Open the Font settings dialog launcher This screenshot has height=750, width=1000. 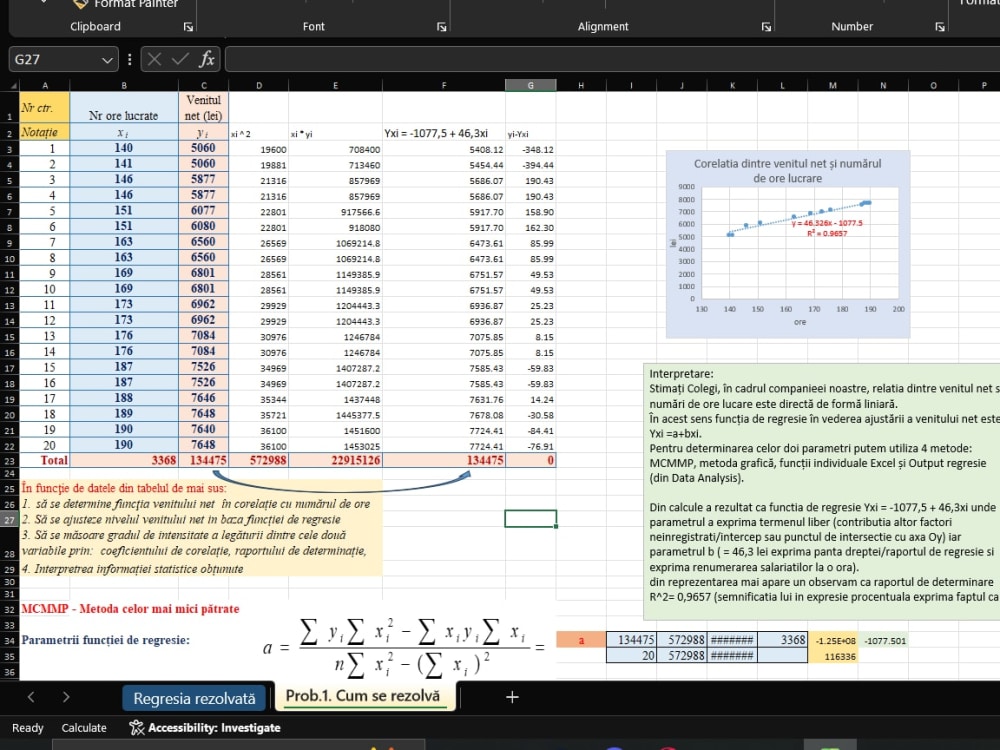[x=441, y=27]
